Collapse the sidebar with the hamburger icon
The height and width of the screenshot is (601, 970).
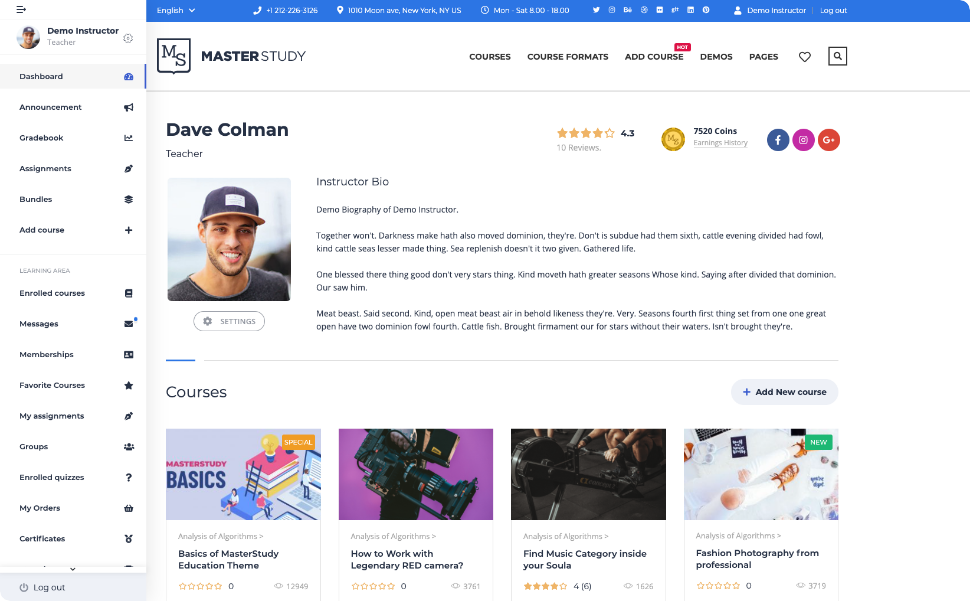point(21,9)
